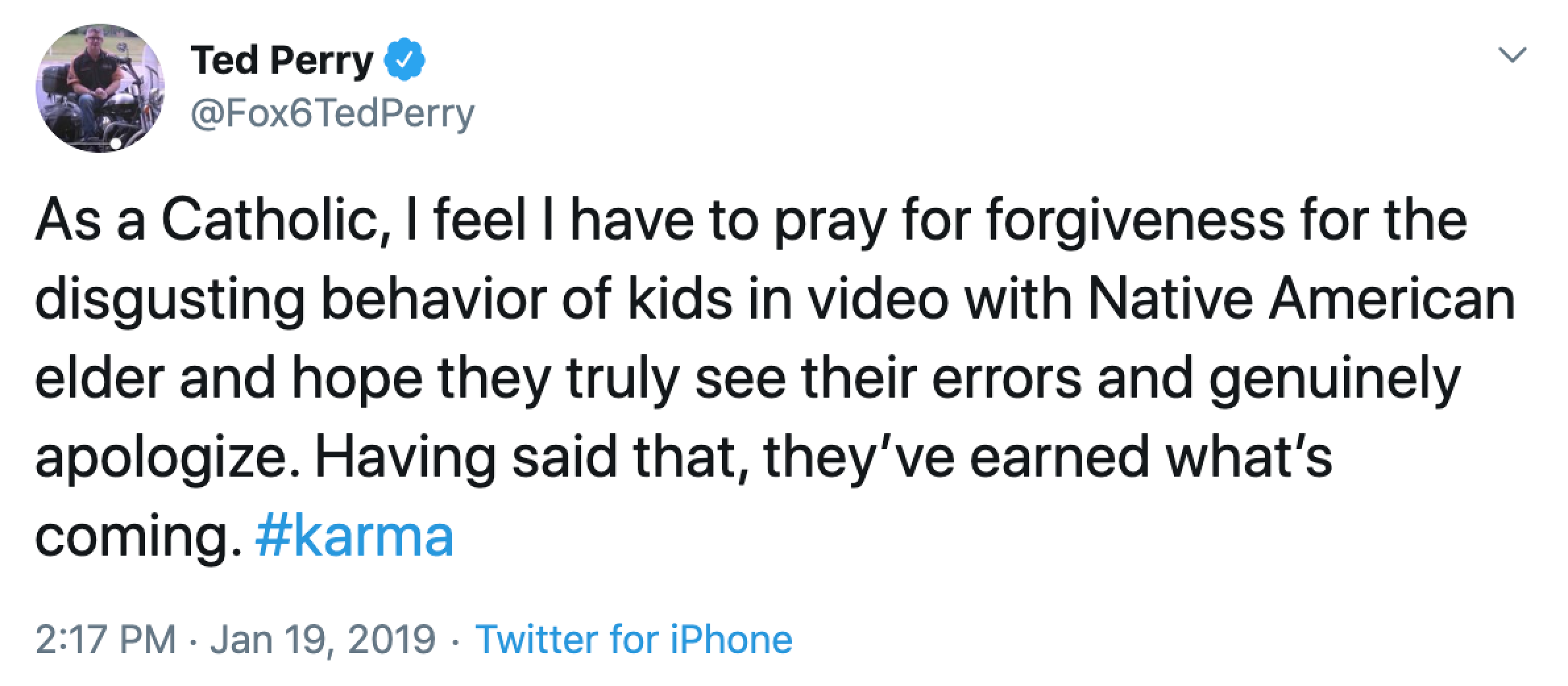
Task: Open the Ted Perry display name
Action: (282, 62)
